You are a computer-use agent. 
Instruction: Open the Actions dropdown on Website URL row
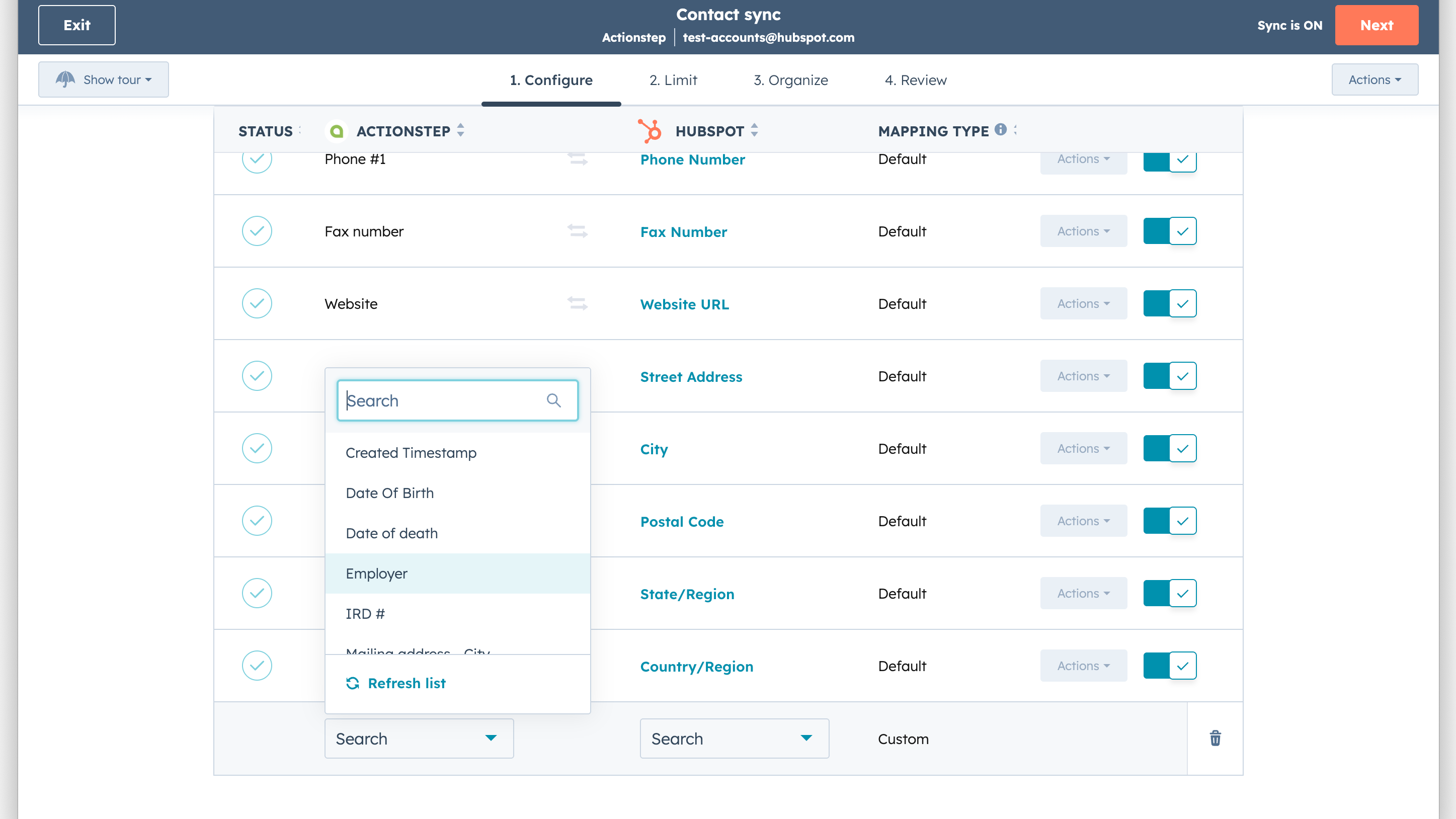point(1083,303)
